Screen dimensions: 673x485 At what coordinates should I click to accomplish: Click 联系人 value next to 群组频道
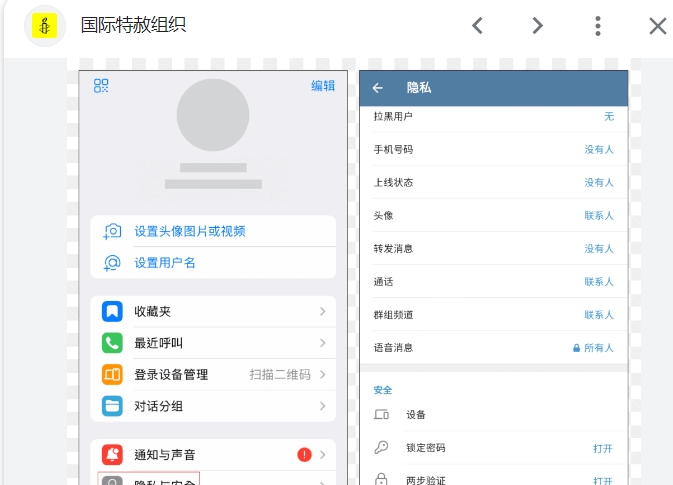599,315
